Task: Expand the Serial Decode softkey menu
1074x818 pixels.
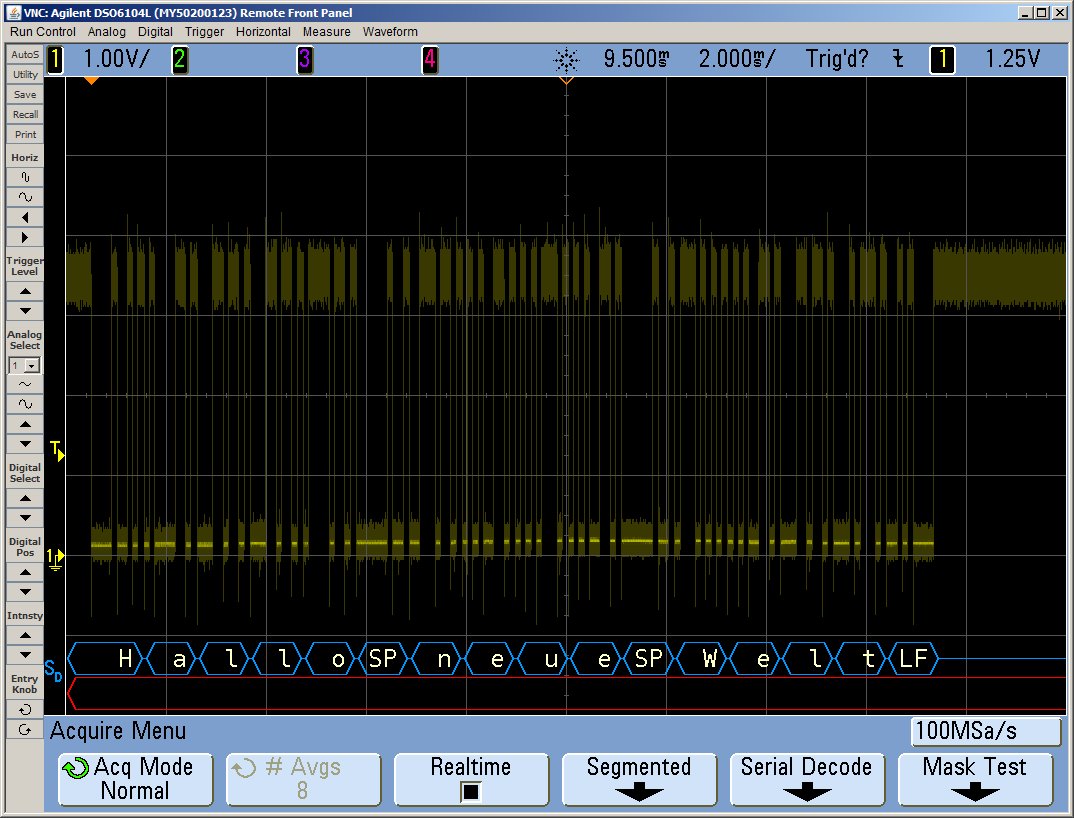Action: pos(806,779)
